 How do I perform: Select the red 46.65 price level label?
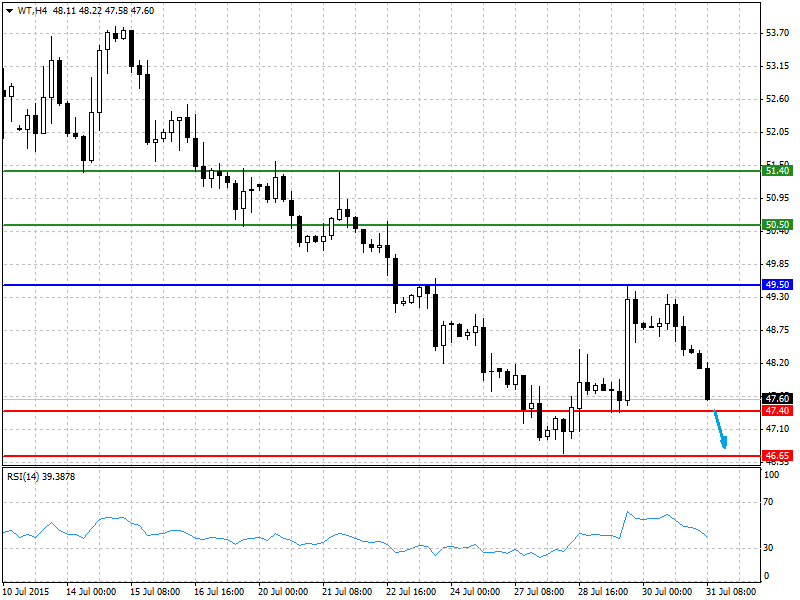(x=777, y=456)
